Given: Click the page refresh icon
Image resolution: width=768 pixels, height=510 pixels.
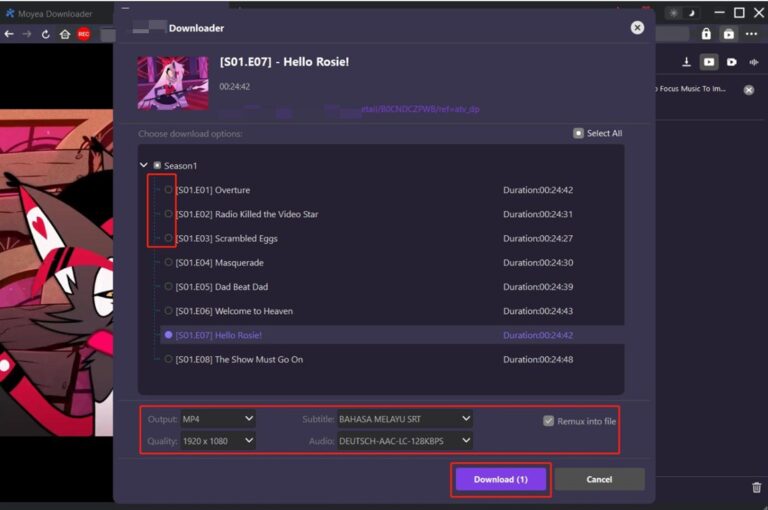Looking at the screenshot, I should pyautogui.click(x=46, y=34).
